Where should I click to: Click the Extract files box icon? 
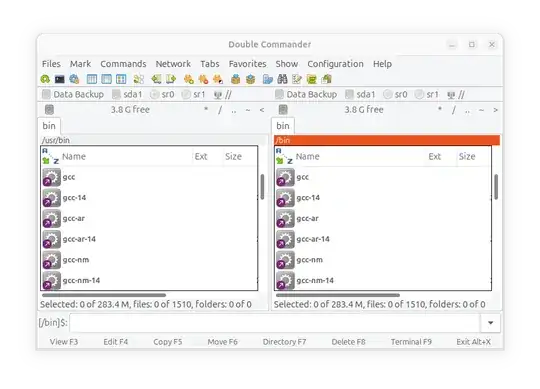click(250, 79)
